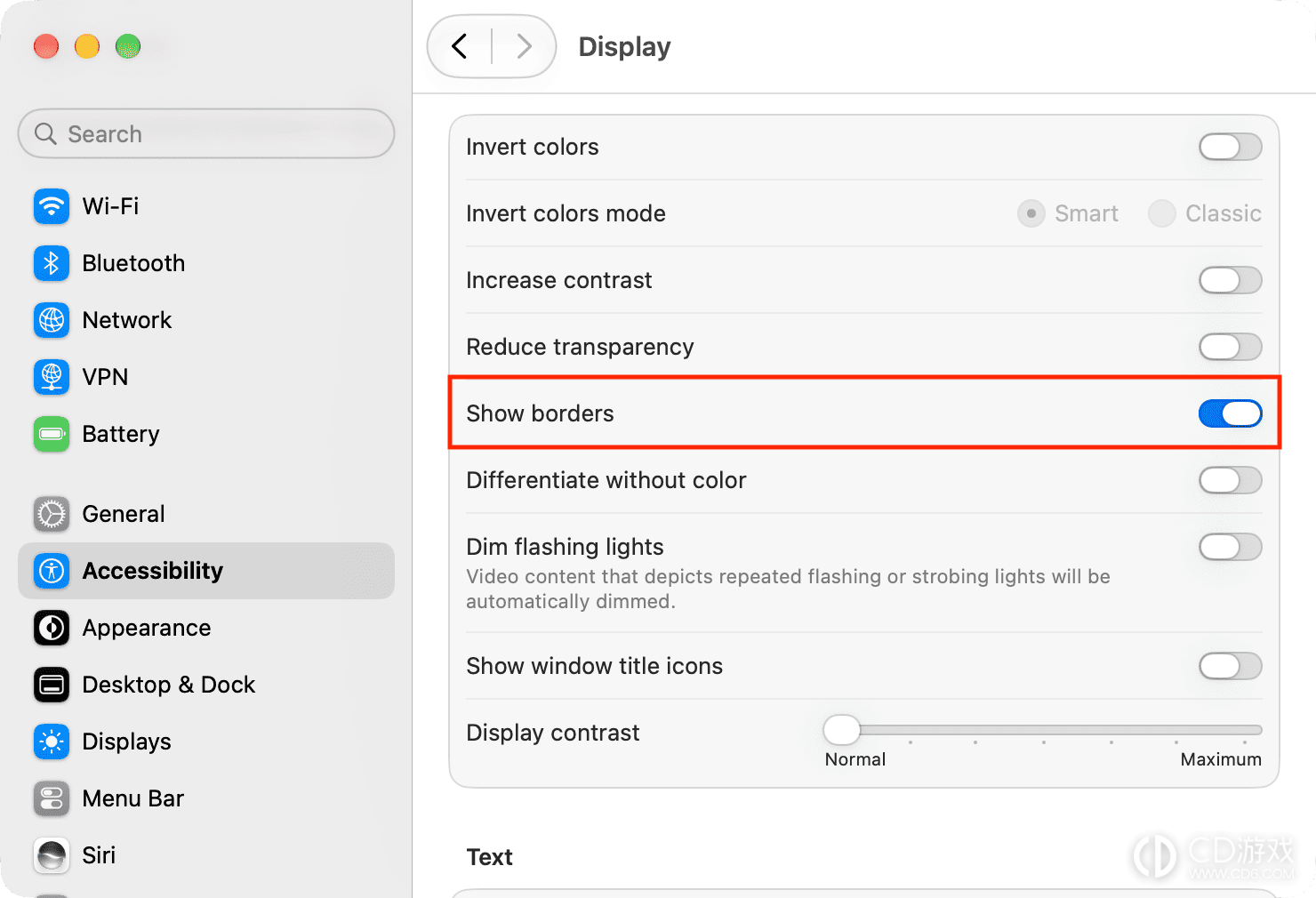Toggle Reduce transparency on
The width and height of the screenshot is (1316, 898).
point(1231,347)
